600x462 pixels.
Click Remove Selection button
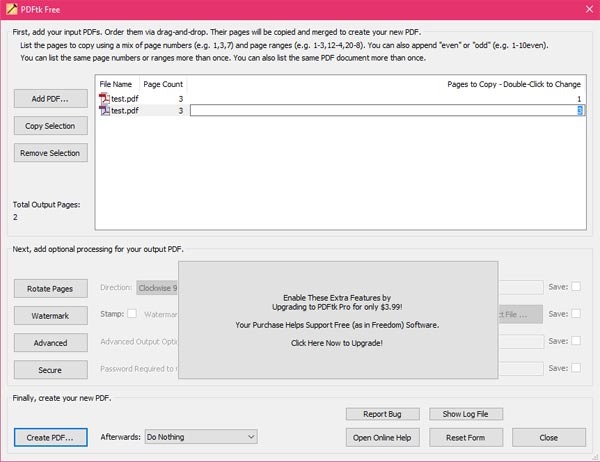51,153
